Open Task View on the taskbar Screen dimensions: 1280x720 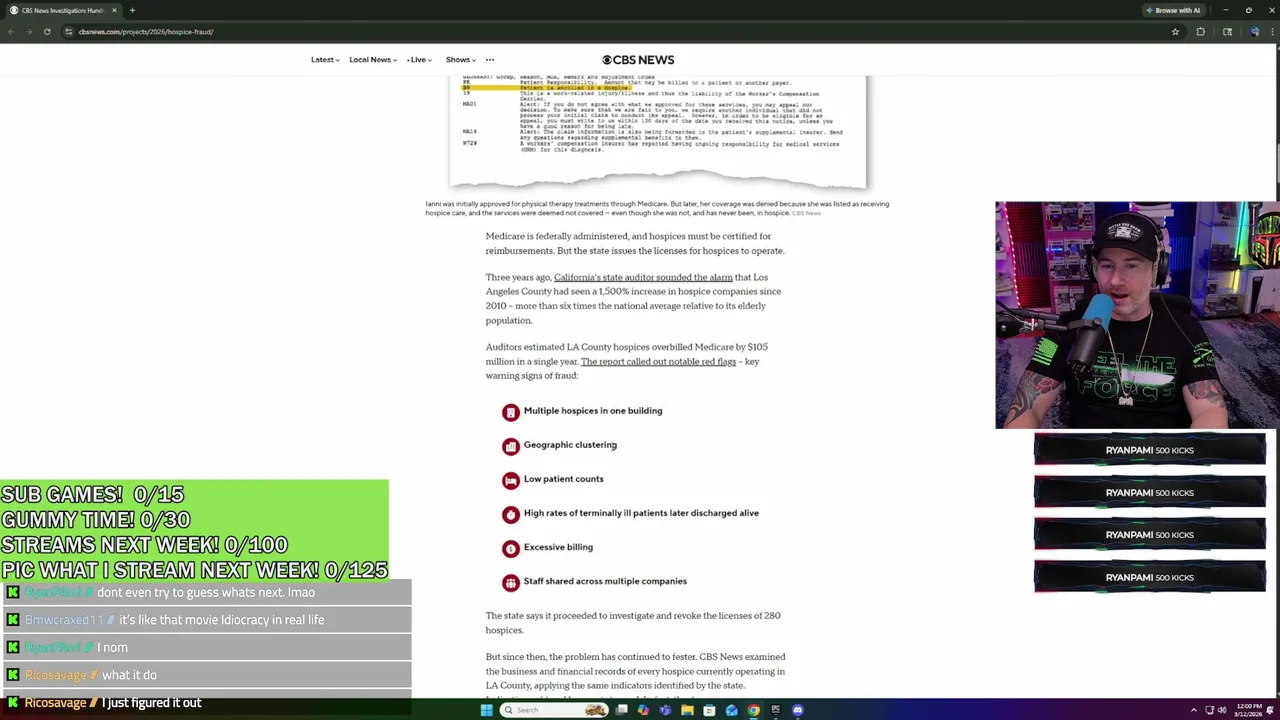pyautogui.click(x=622, y=710)
